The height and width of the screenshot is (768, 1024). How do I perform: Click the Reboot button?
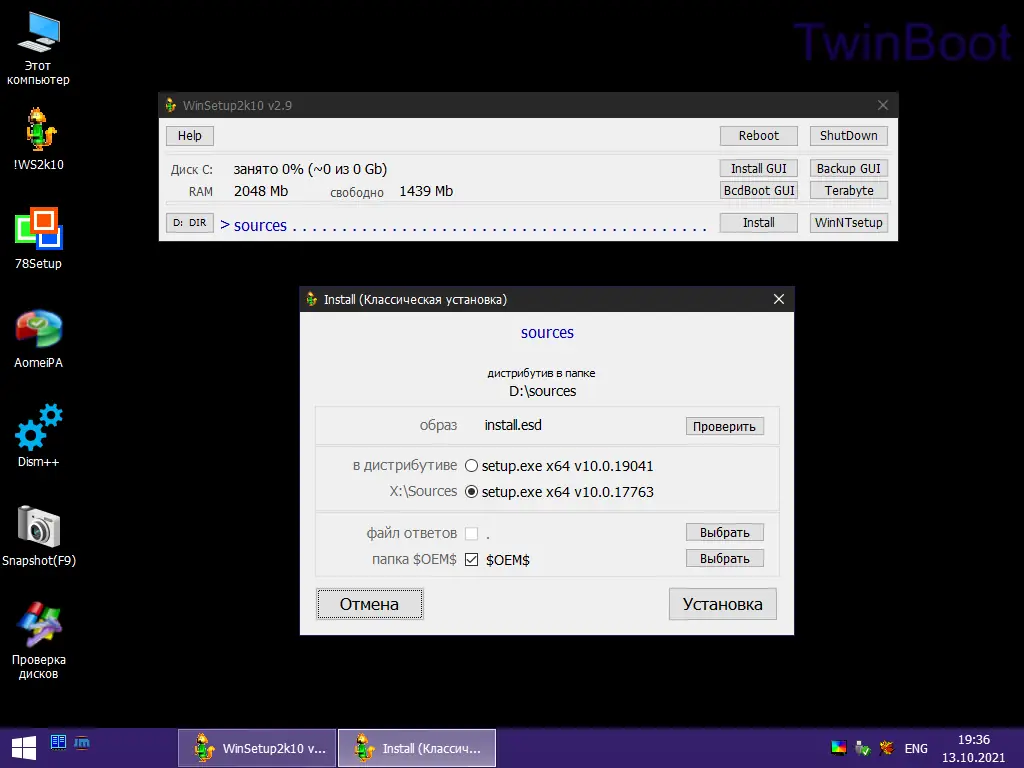758,135
